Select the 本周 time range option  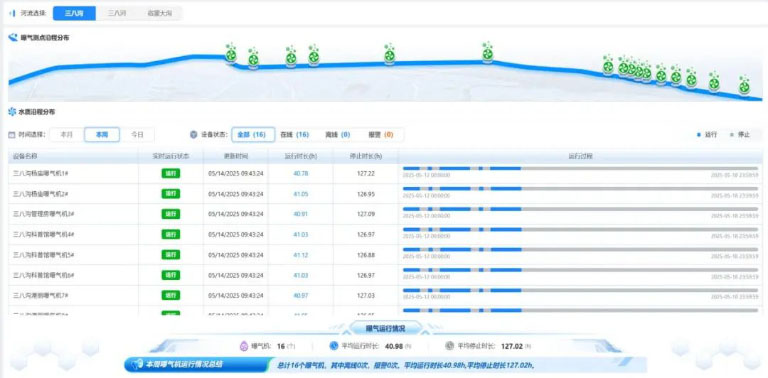[x=102, y=135]
